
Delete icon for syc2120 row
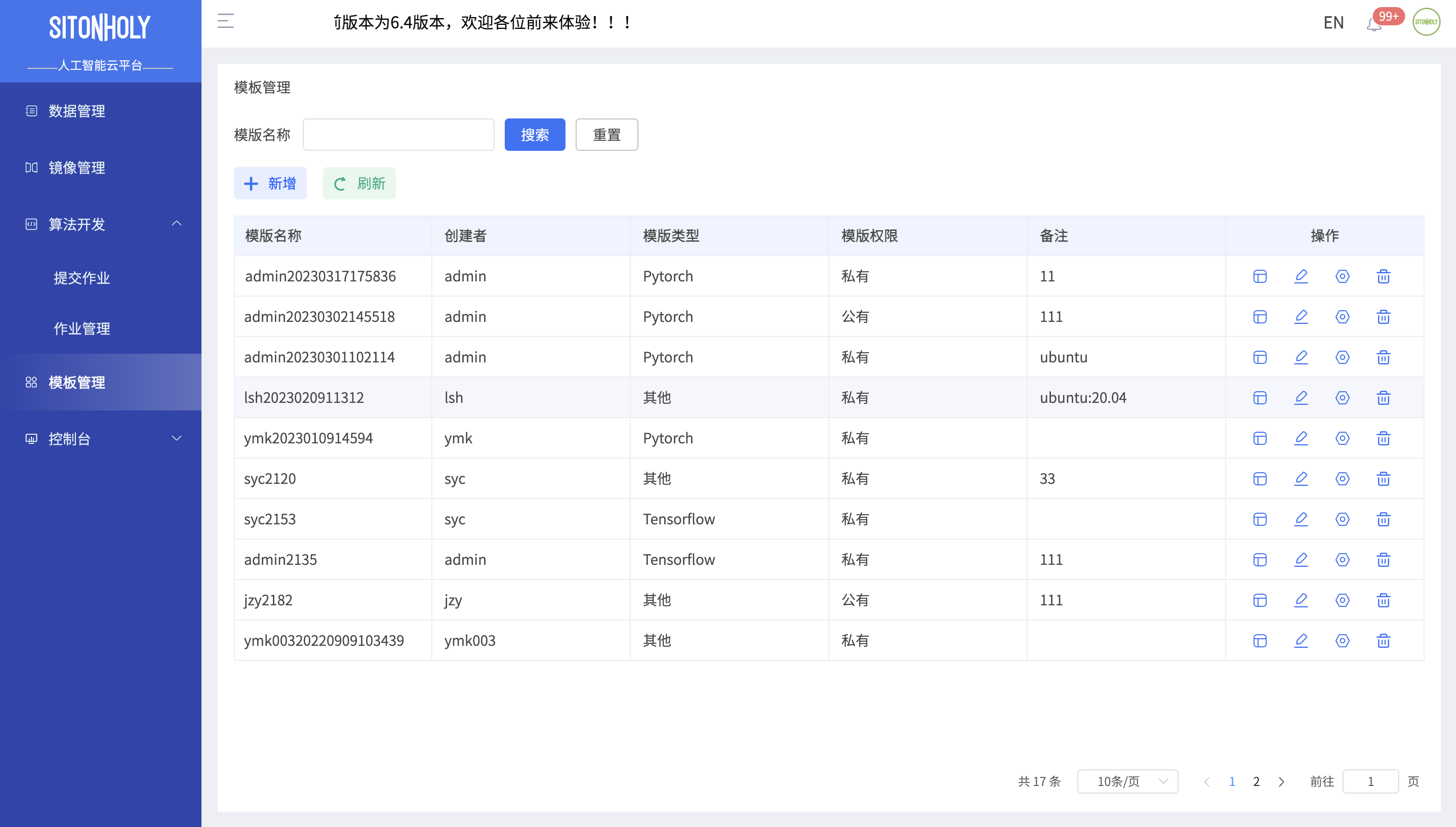(1383, 478)
